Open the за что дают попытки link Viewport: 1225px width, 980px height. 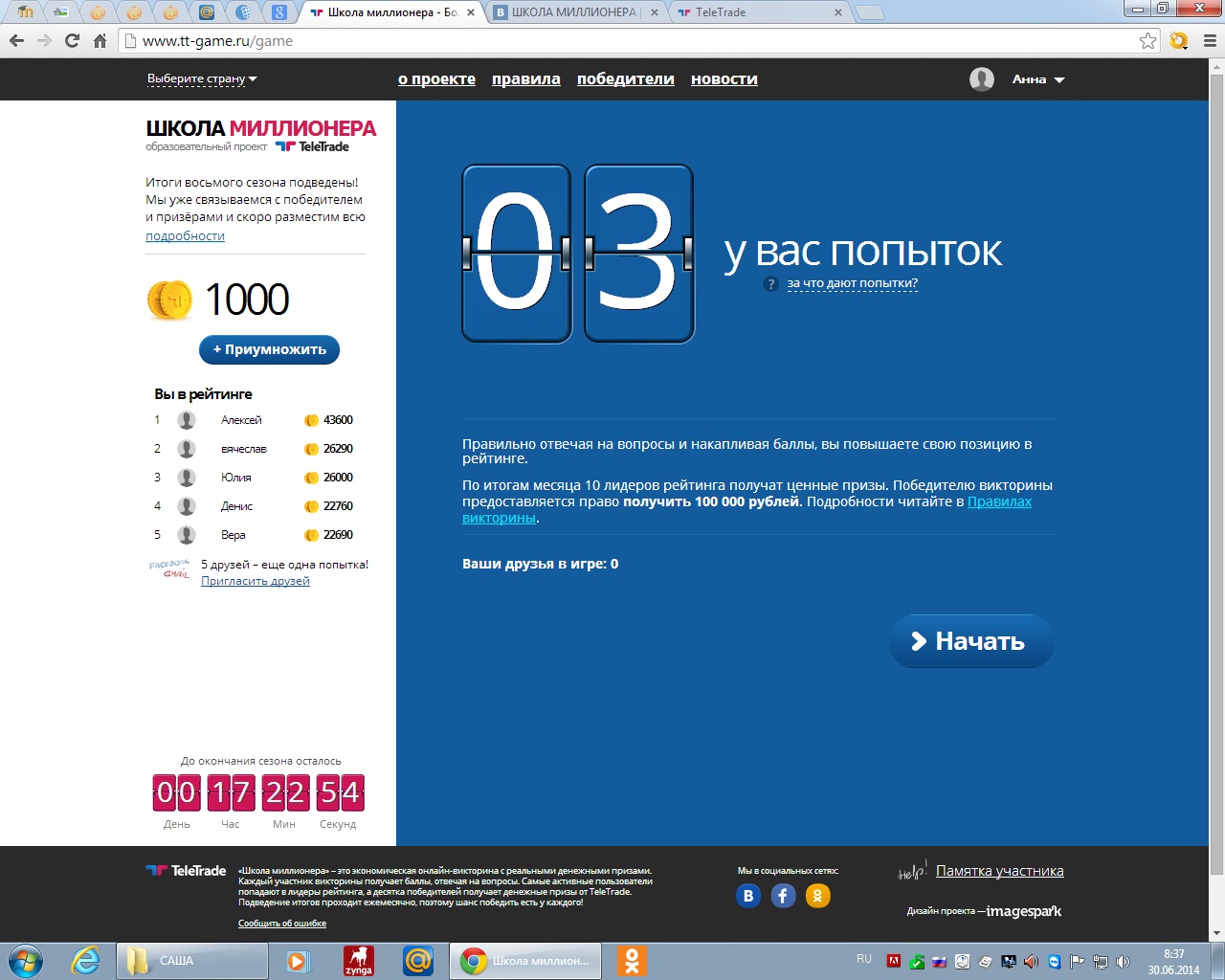pyautogui.click(x=852, y=283)
